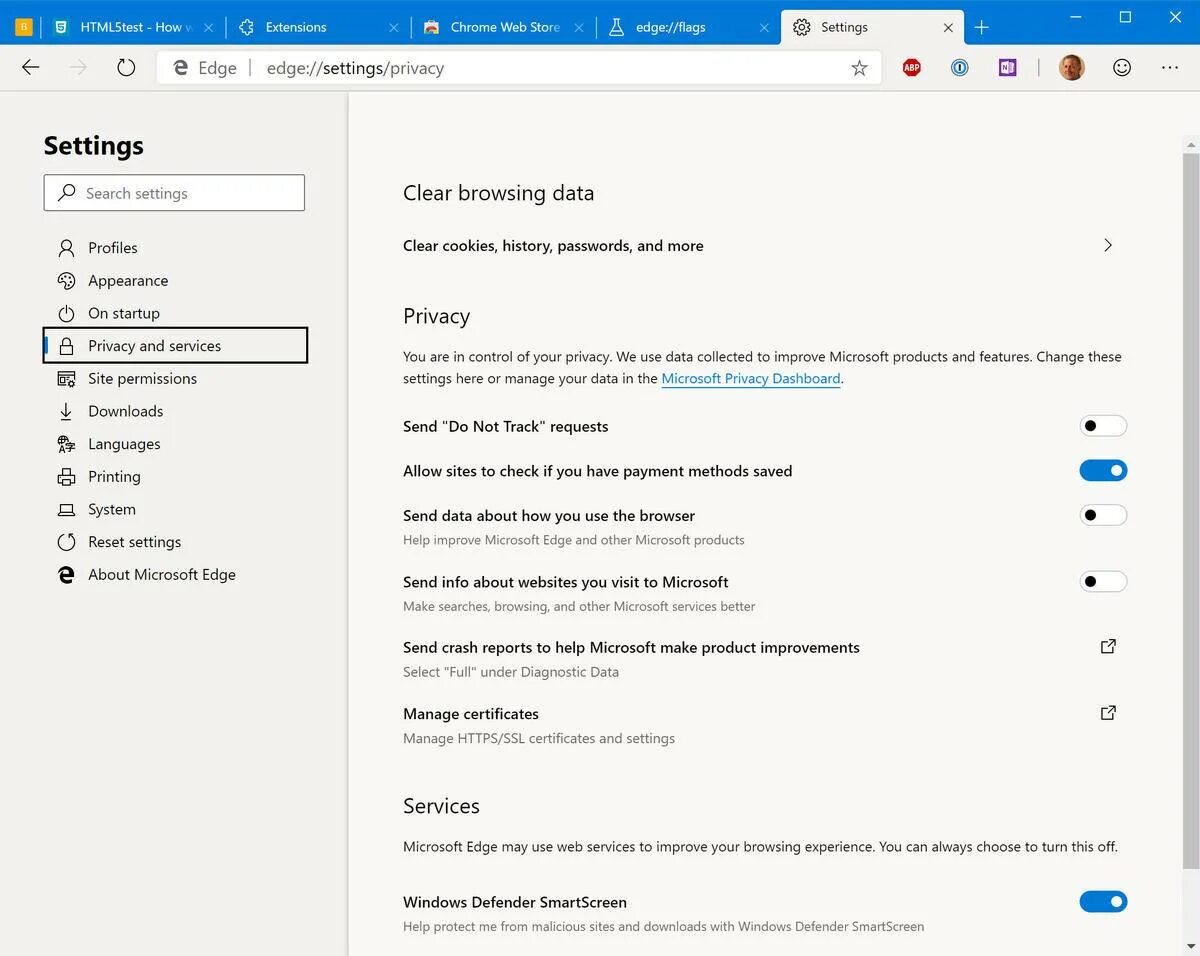Open the Settings and more ellipsis menu
Screen dimensions: 1200x956
(1170, 68)
